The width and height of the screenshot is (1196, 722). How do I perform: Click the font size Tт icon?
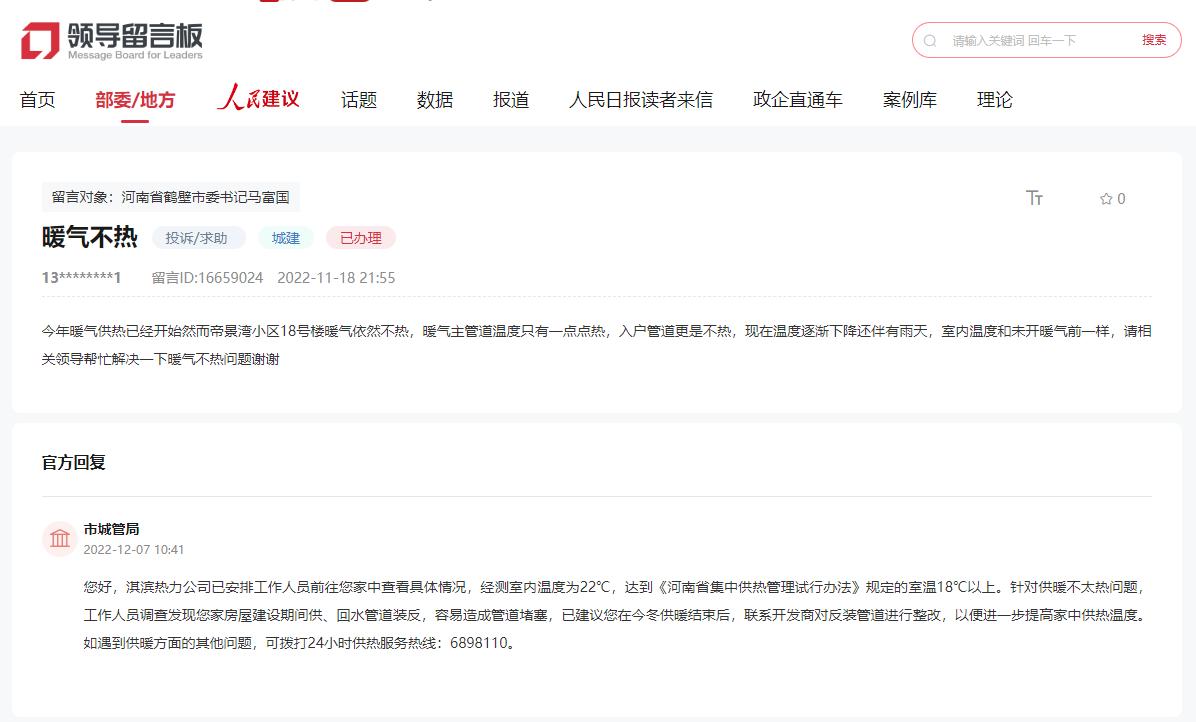pyautogui.click(x=1035, y=198)
